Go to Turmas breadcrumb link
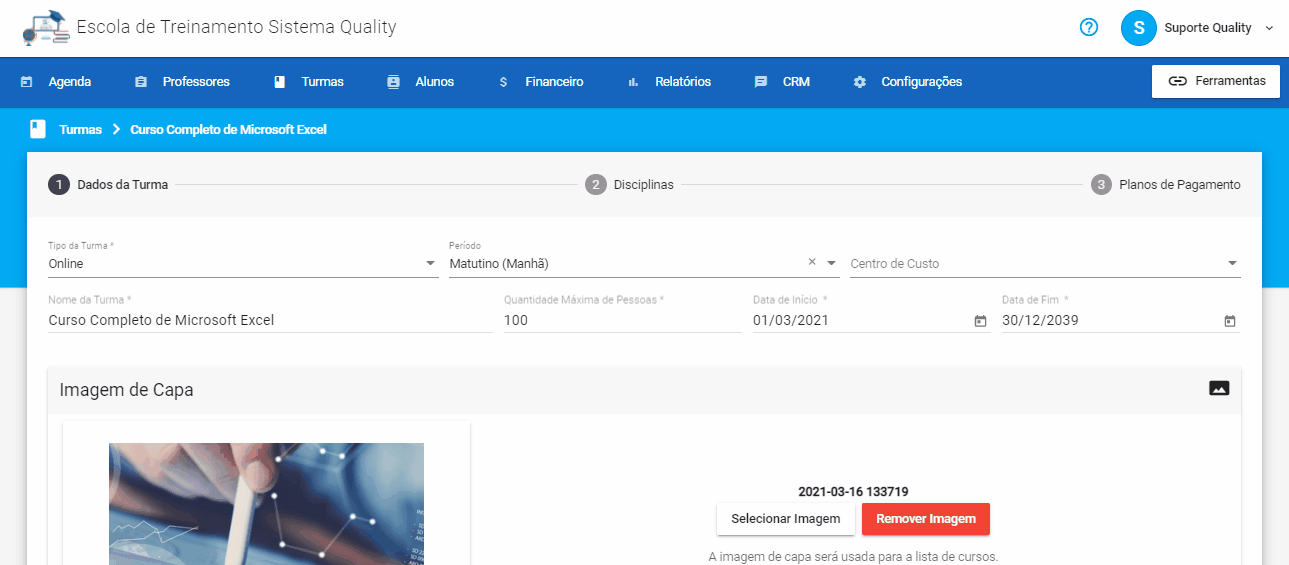The height and width of the screenshot is (565, 1289). coord(80,130)
